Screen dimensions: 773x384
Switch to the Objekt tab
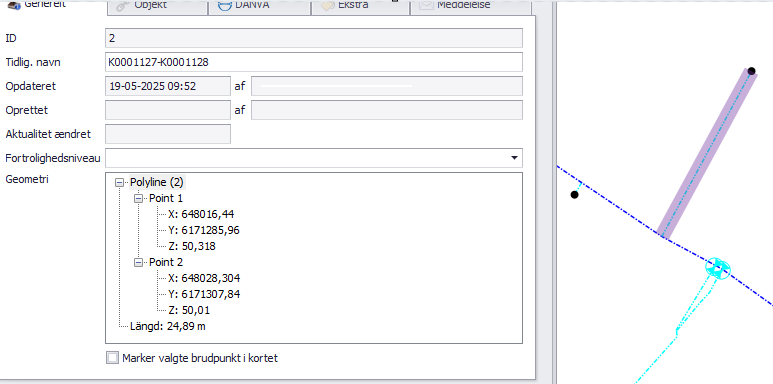tap(158, 6)
